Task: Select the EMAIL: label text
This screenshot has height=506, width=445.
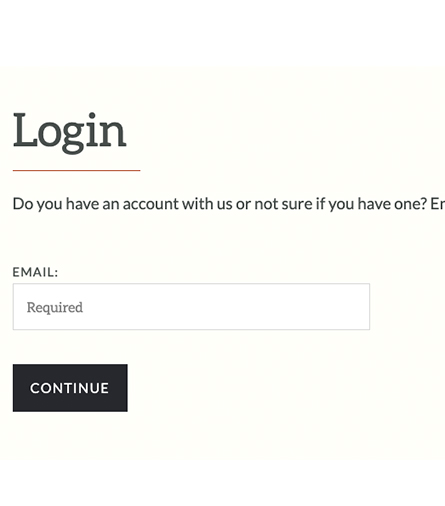Action: tap(35, 272)
